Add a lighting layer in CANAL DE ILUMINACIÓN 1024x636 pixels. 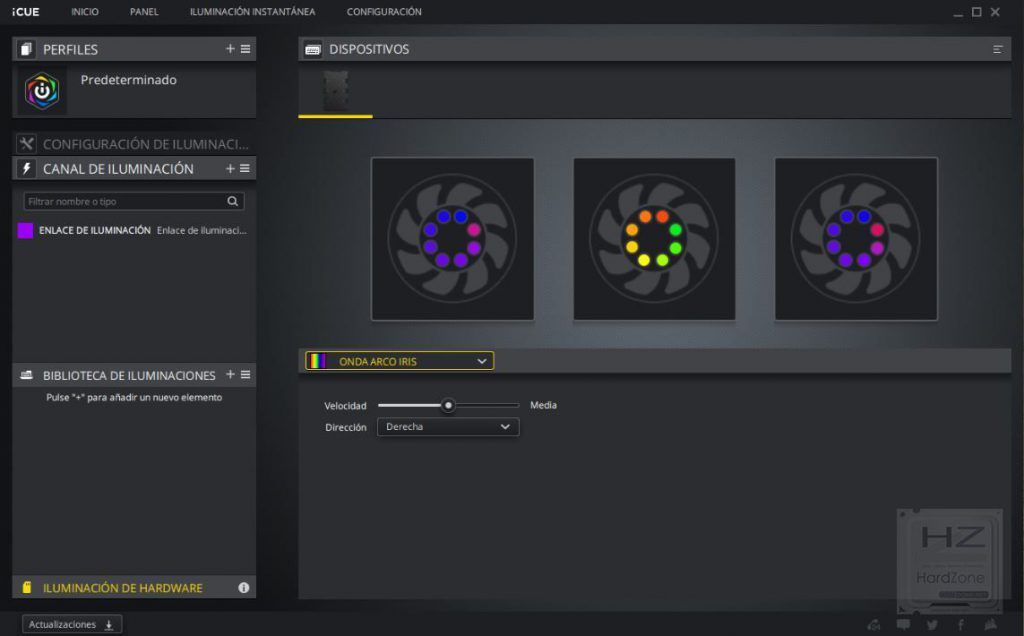click(230, 168)
